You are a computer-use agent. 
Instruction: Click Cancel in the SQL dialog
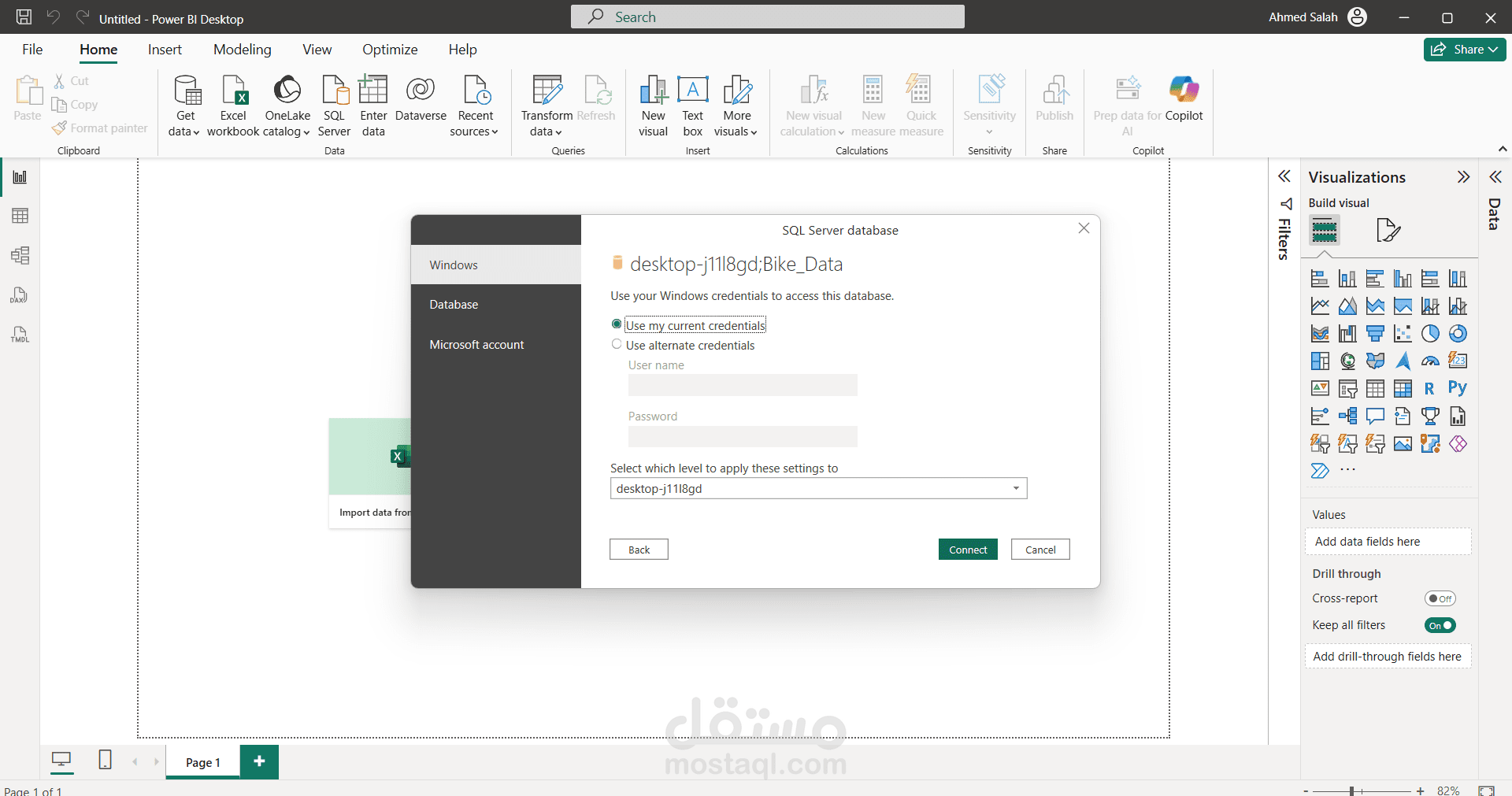click(1040, 550)
